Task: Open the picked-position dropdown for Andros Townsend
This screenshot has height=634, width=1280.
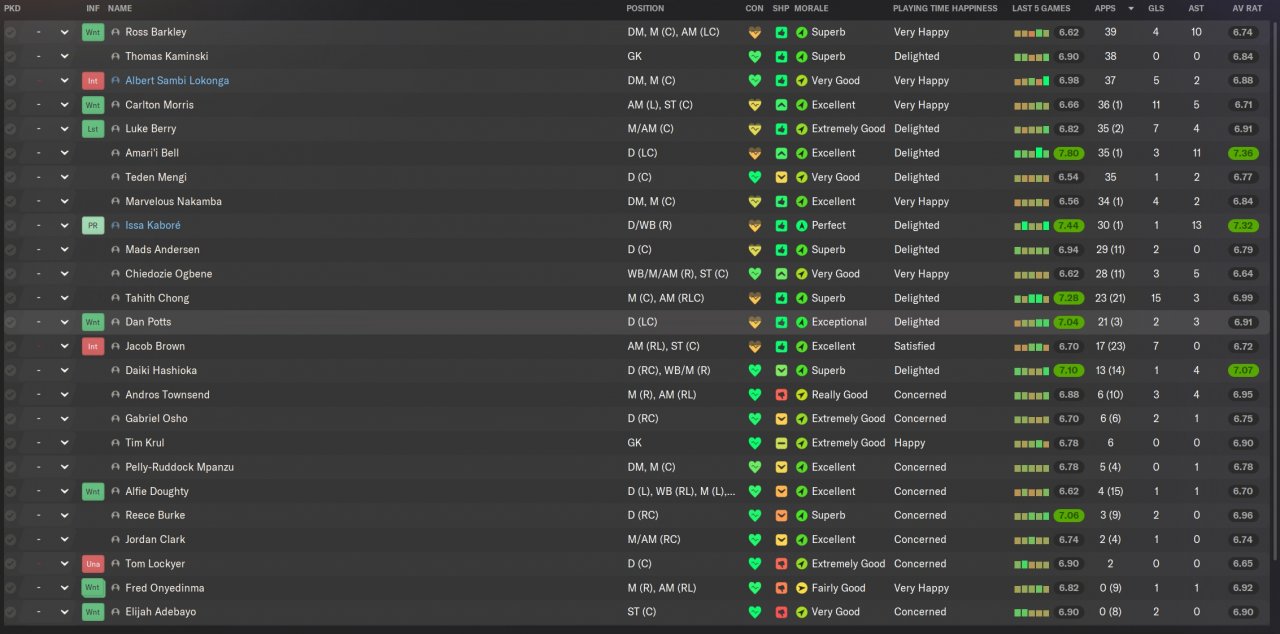Action: [65, 395]
